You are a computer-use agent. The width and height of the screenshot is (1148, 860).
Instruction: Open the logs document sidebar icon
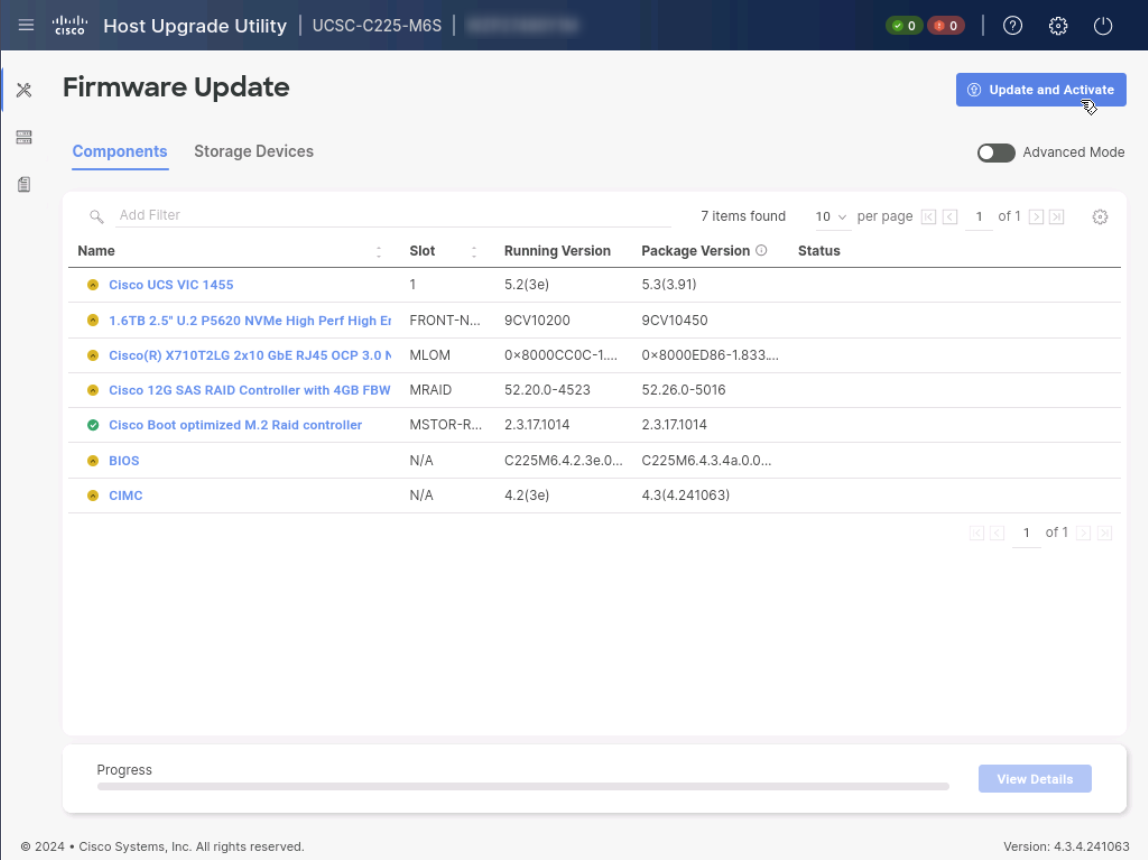click(24, 184)
